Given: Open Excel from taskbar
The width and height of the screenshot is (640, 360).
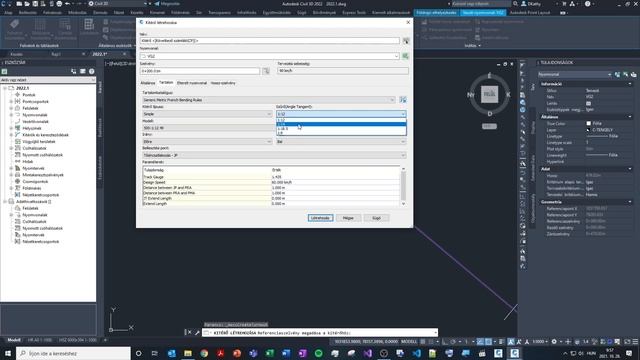Looking at the screenshot, I should [270, 353].
